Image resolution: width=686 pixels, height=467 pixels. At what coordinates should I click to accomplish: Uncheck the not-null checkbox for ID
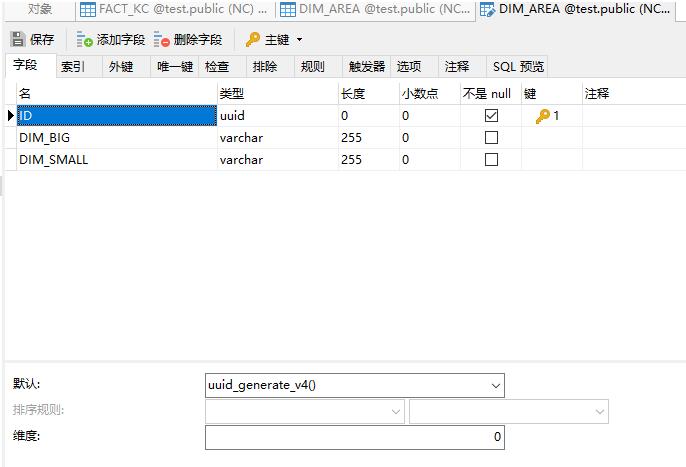[x=491, y=116]
